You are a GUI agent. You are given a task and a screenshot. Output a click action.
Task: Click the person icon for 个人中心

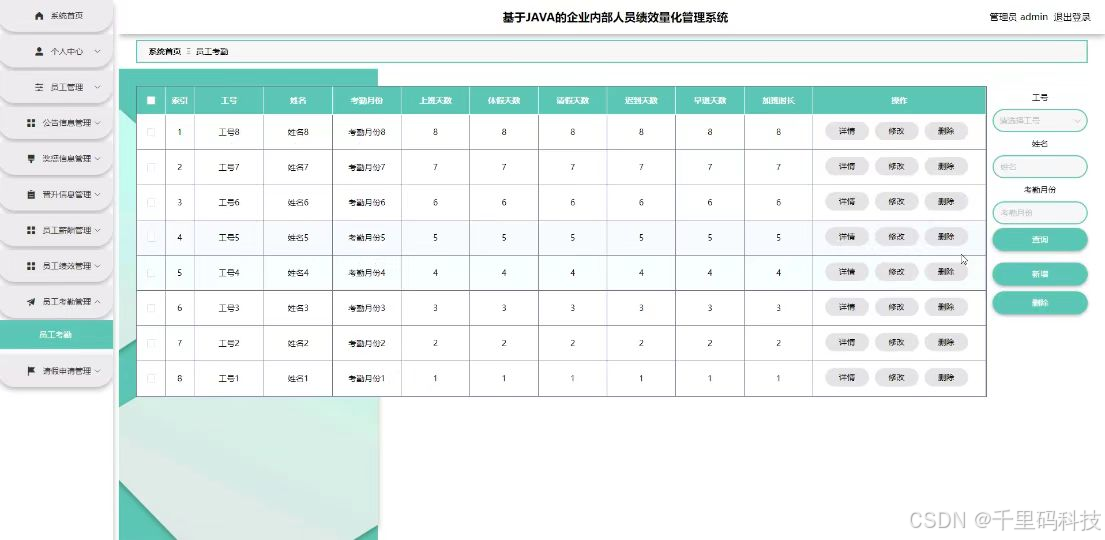coord(39,51)
